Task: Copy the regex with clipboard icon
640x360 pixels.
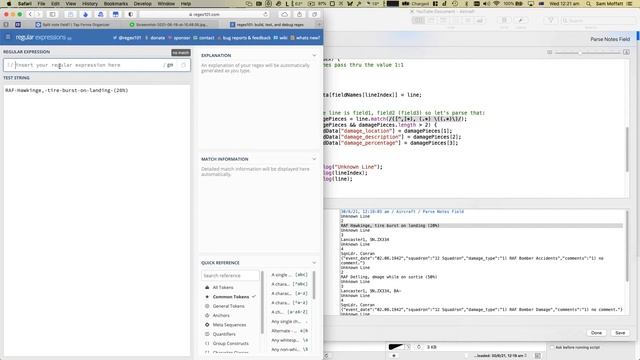Action: (x=183, y=65)
